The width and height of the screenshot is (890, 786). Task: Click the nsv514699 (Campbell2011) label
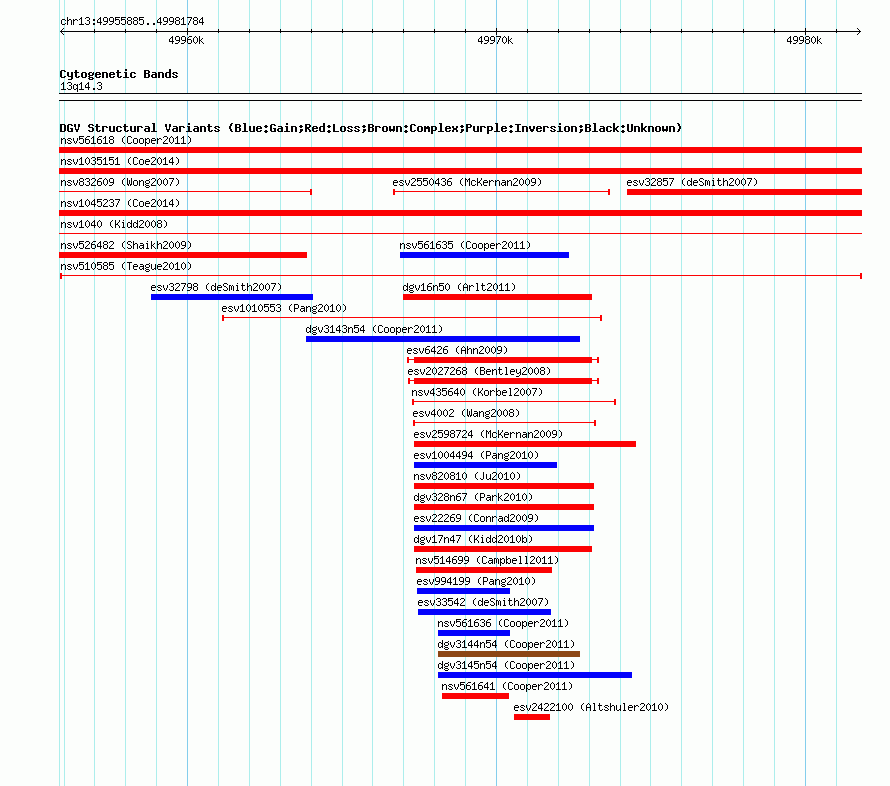pyautogui.click(x=487, y=560)
